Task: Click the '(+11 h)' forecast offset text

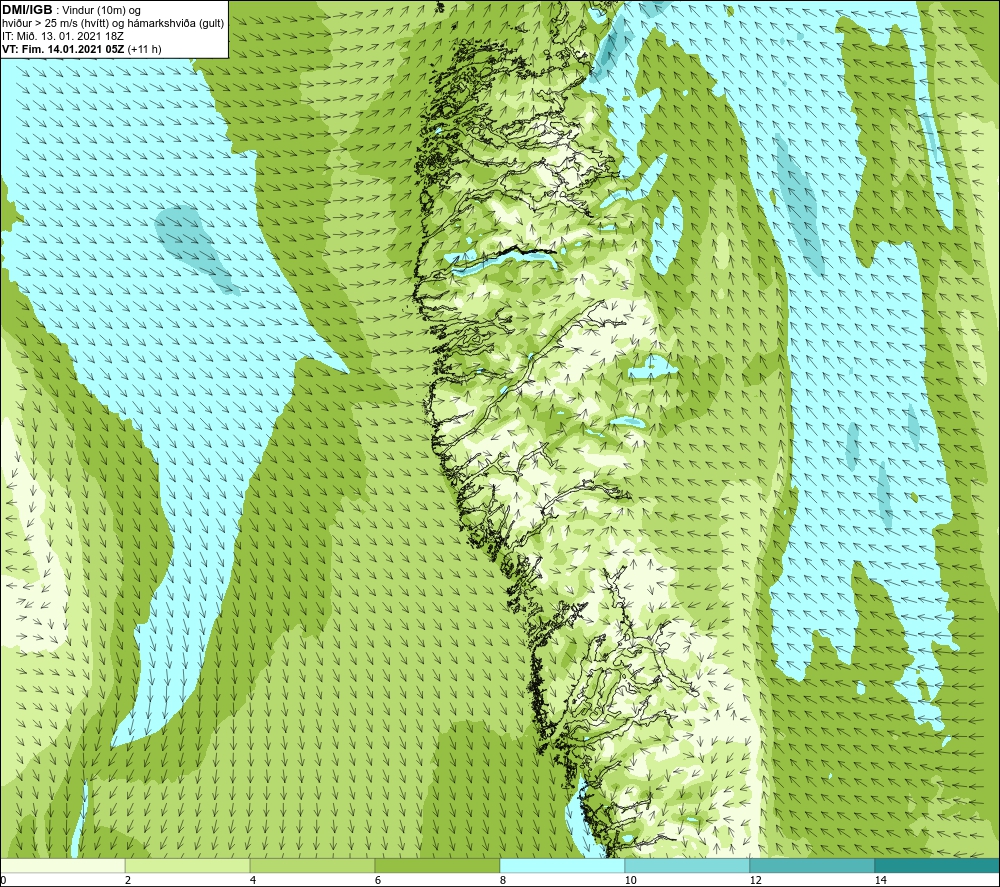Action: (x=145, y=49)
